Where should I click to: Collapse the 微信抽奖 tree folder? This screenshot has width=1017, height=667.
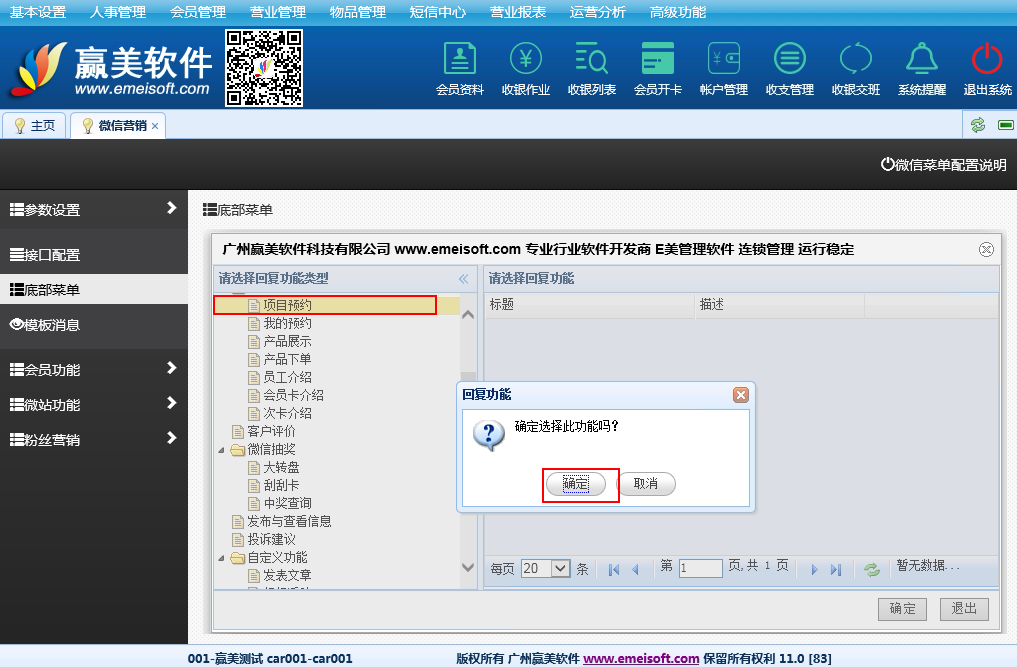[222, 450]
